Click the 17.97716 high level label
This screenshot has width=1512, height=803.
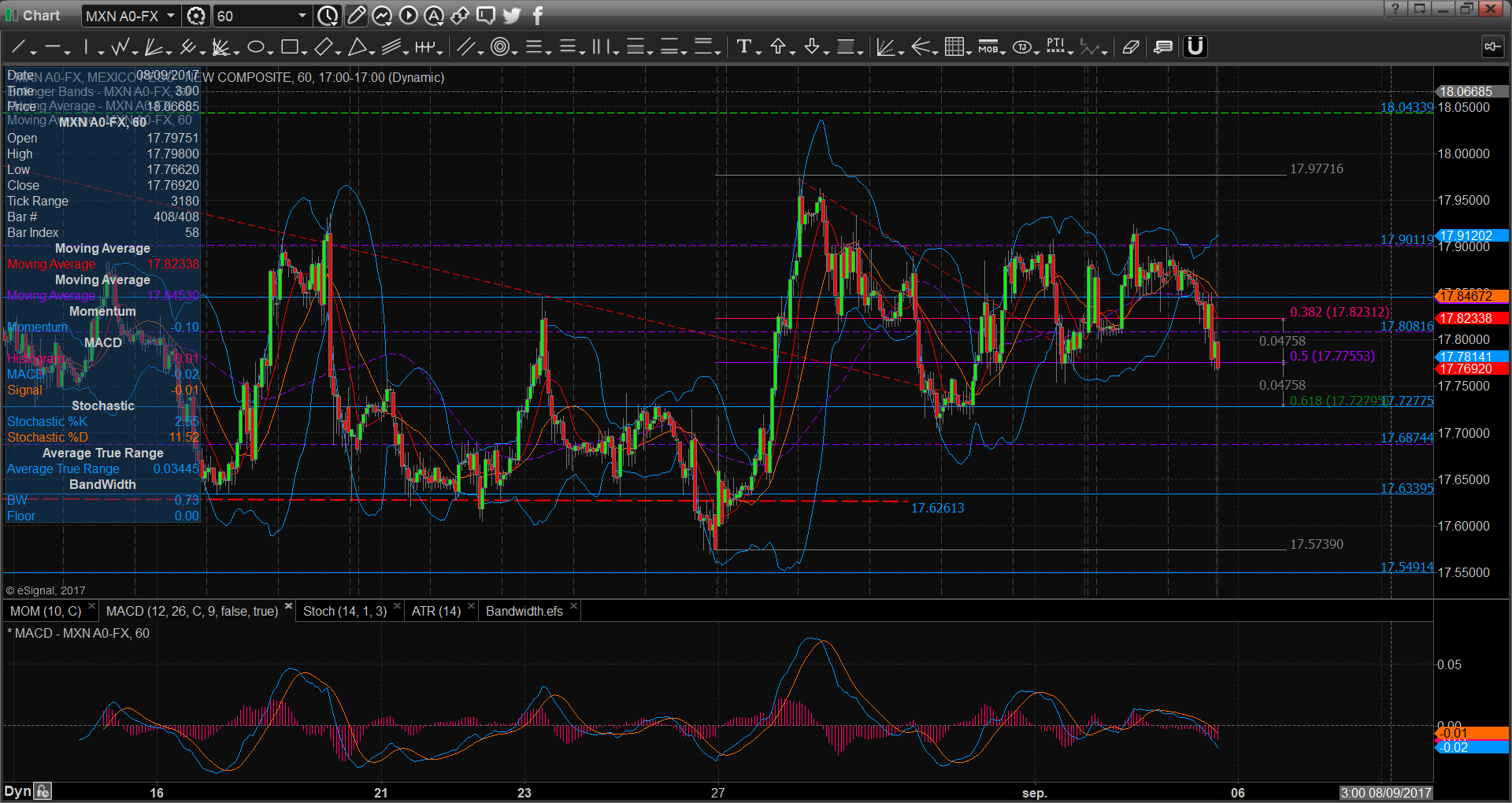pos(1317,168)
